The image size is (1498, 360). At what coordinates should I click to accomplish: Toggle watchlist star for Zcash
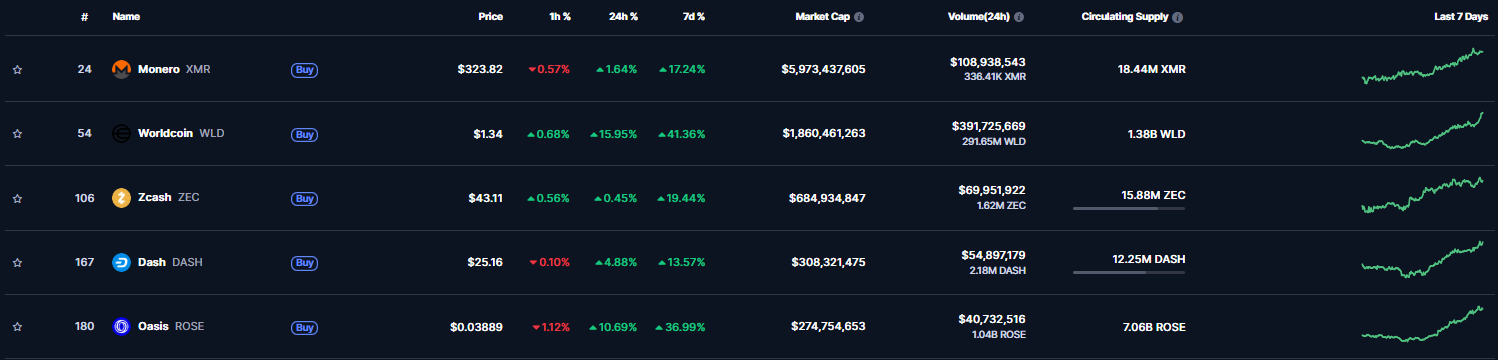click(x=17, y=198)
